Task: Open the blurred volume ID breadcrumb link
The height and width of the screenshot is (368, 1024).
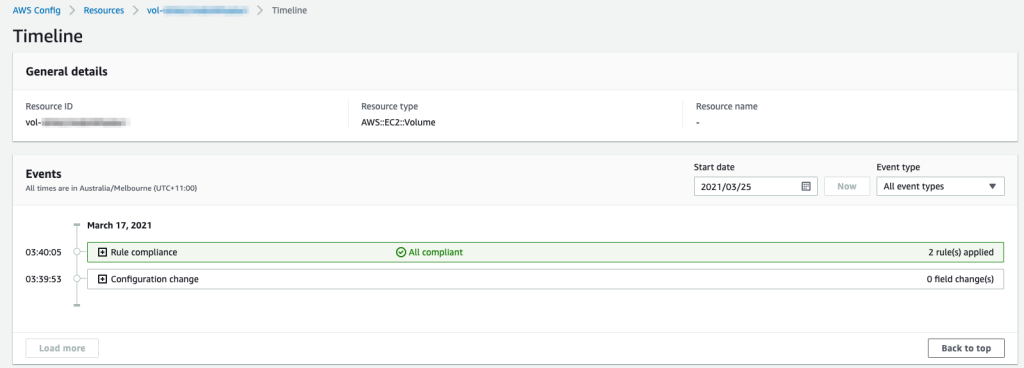Action: click(x=198, y=10)
